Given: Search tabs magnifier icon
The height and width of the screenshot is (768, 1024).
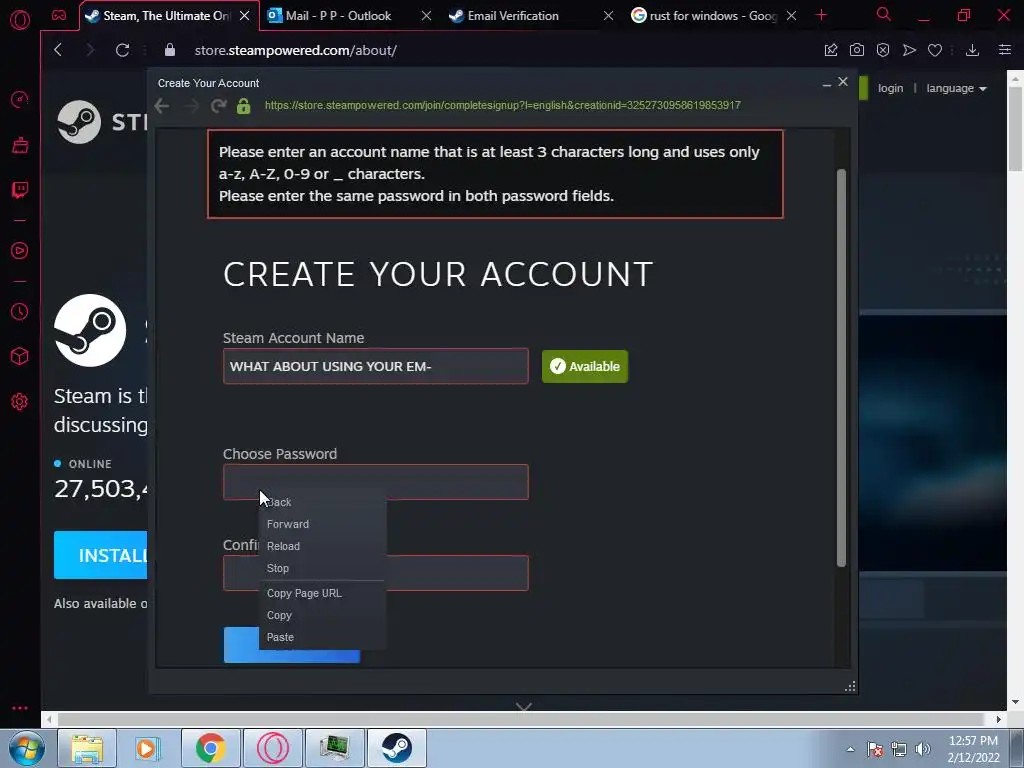Looking at the screenshot, I should tap(884, 14).
